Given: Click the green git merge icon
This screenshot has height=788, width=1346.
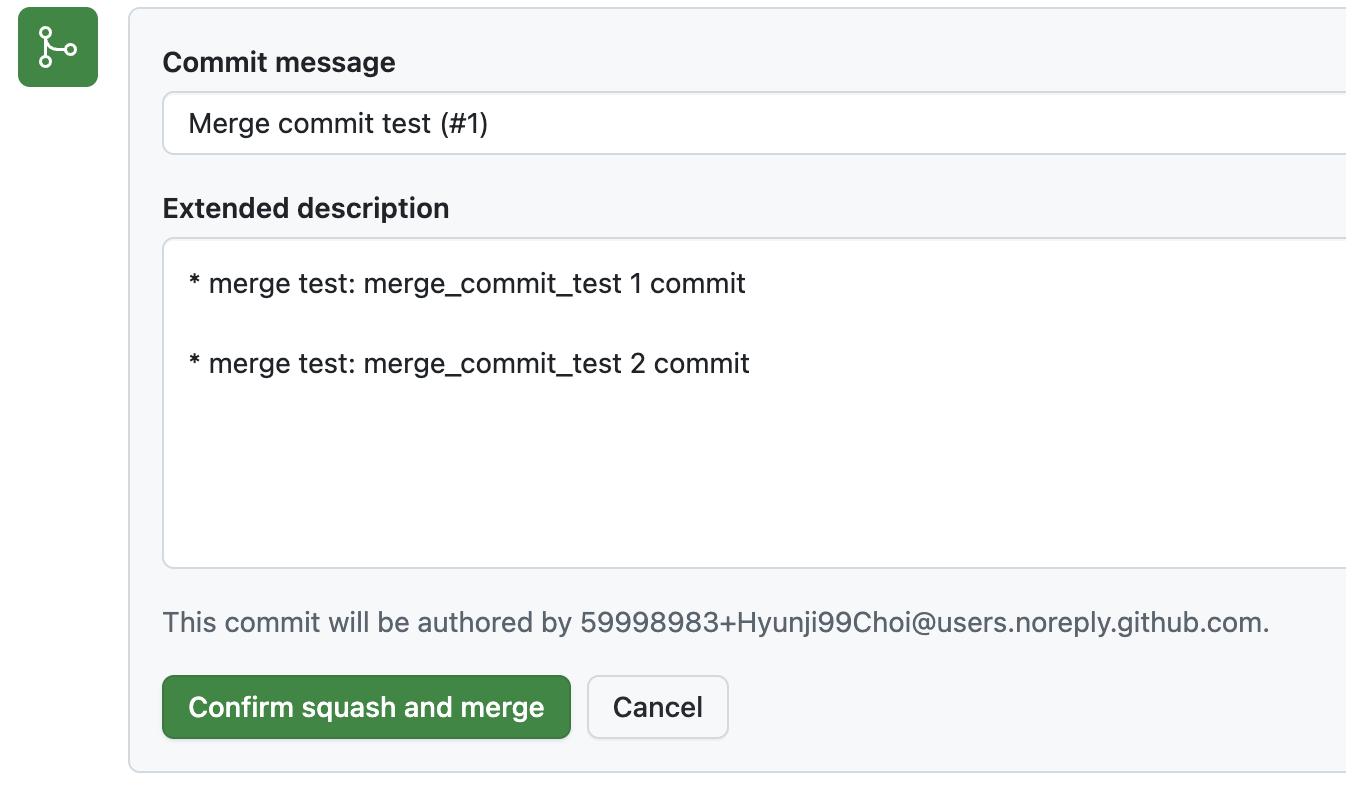Looking at the screenshot, I should pos(58,47).
